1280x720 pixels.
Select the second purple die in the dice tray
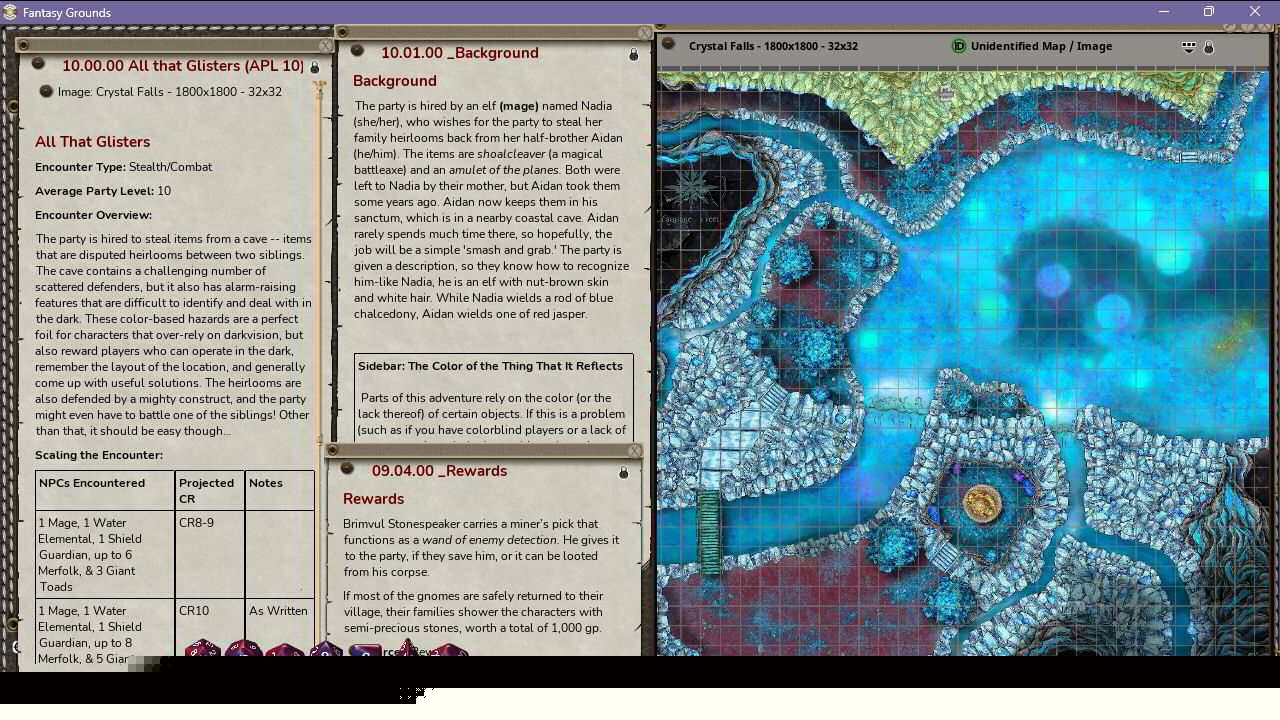coord(243,650)
